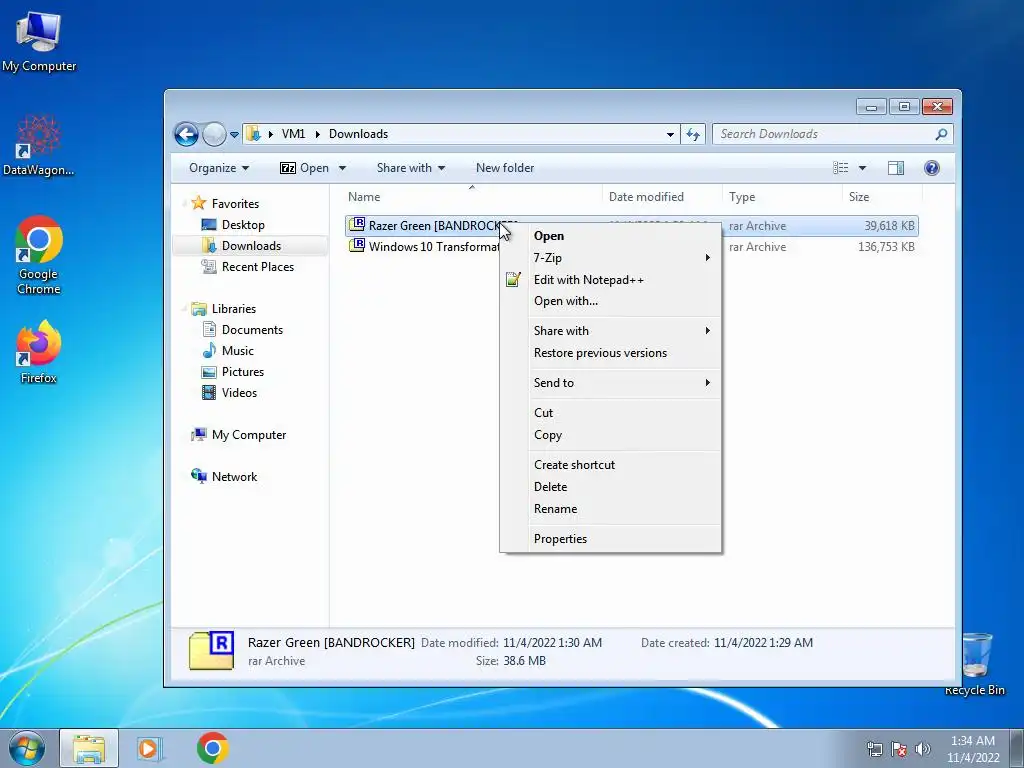Click the volume speaker tray icon
This screenshot has height=768, width=1024.
923,749
